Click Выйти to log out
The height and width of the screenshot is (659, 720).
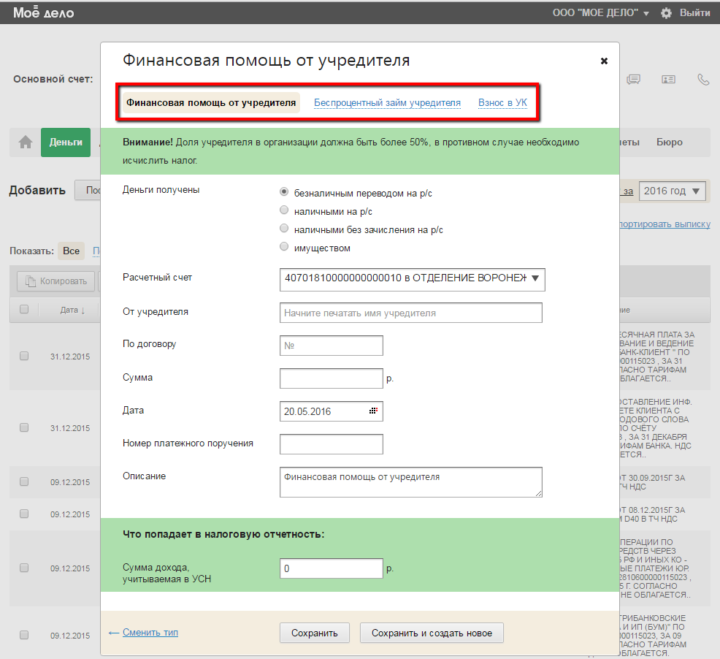(x=695, y=13)
